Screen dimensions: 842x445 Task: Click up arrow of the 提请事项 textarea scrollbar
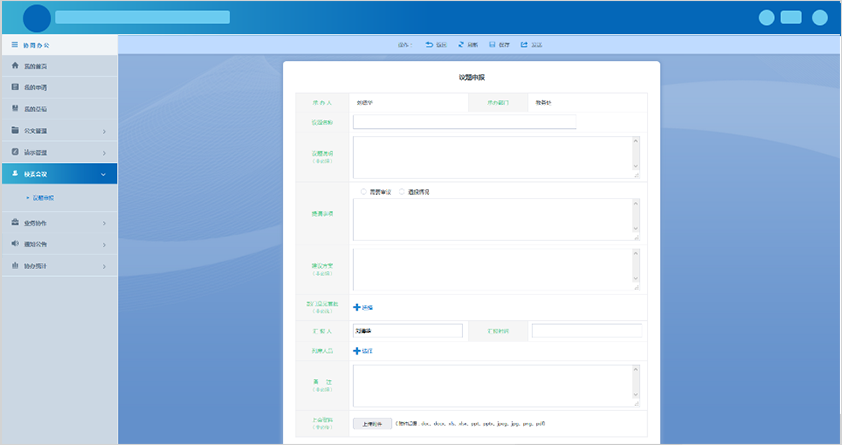[636, 203]
